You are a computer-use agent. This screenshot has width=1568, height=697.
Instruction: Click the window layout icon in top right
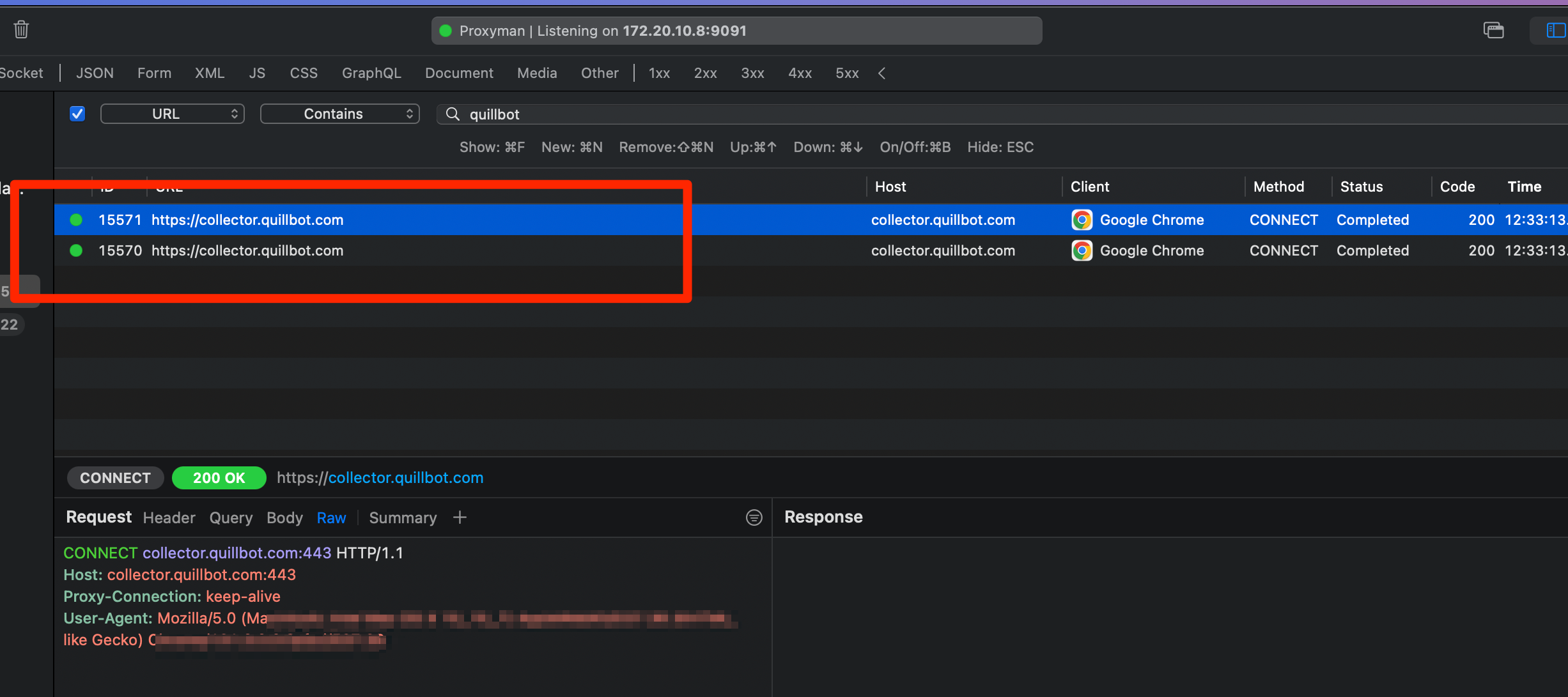click(1493, 30)
